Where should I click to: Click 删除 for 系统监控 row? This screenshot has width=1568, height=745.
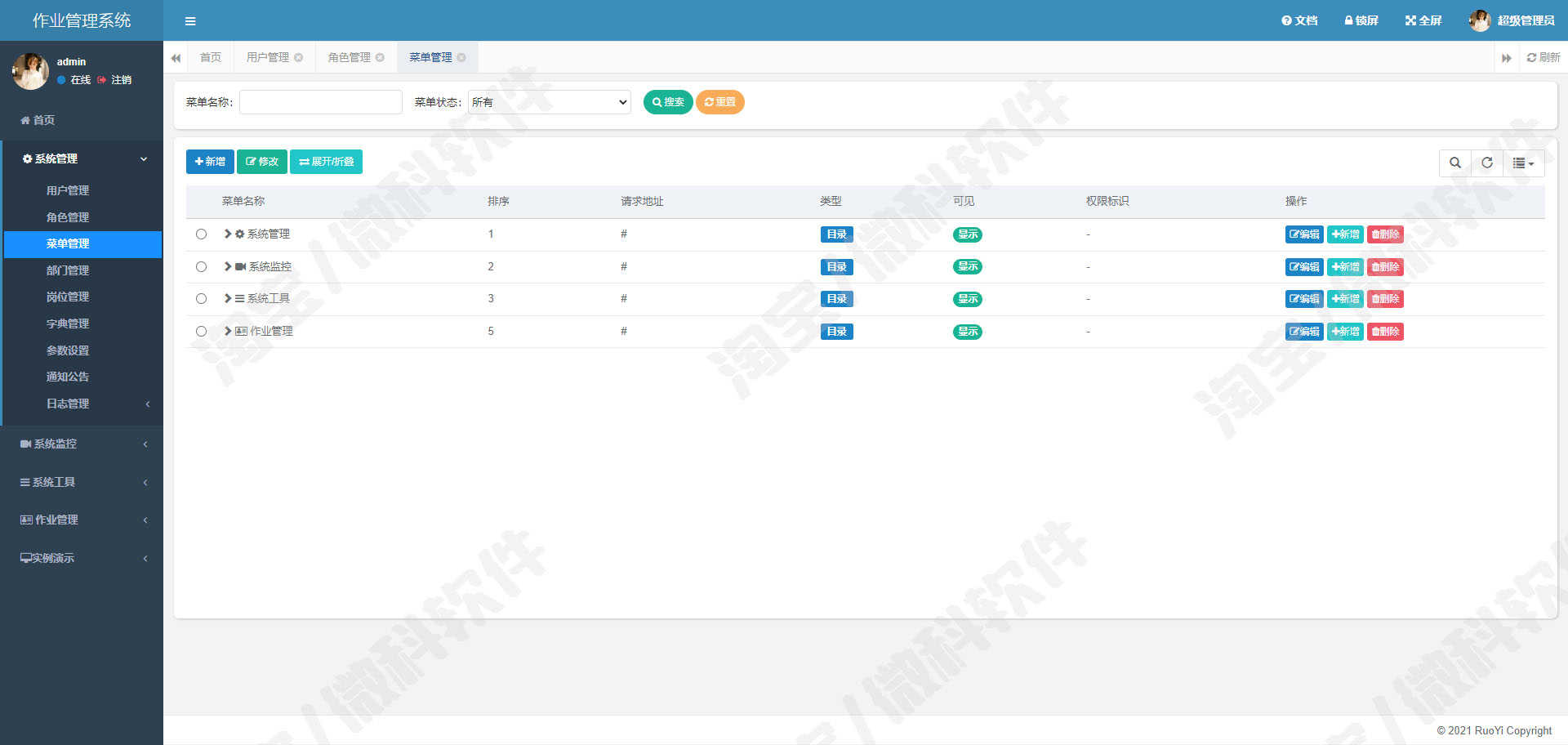point(1385,266)
